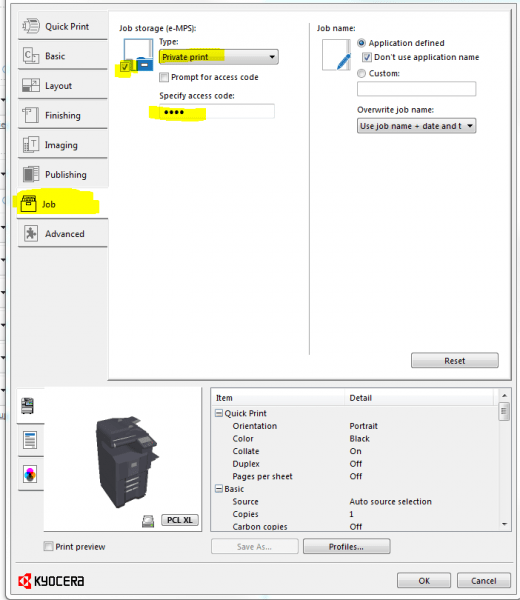Click the hard disk icon beside PCL XL
The image size is (520, 600).
pos(148,521)
